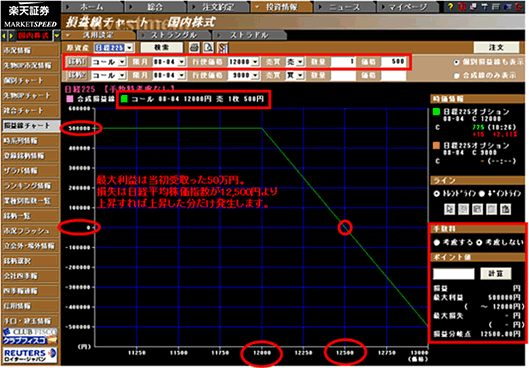
Task: Click the 楽天証券 MarketSpeed logo
Action: [x=30, y=15]
